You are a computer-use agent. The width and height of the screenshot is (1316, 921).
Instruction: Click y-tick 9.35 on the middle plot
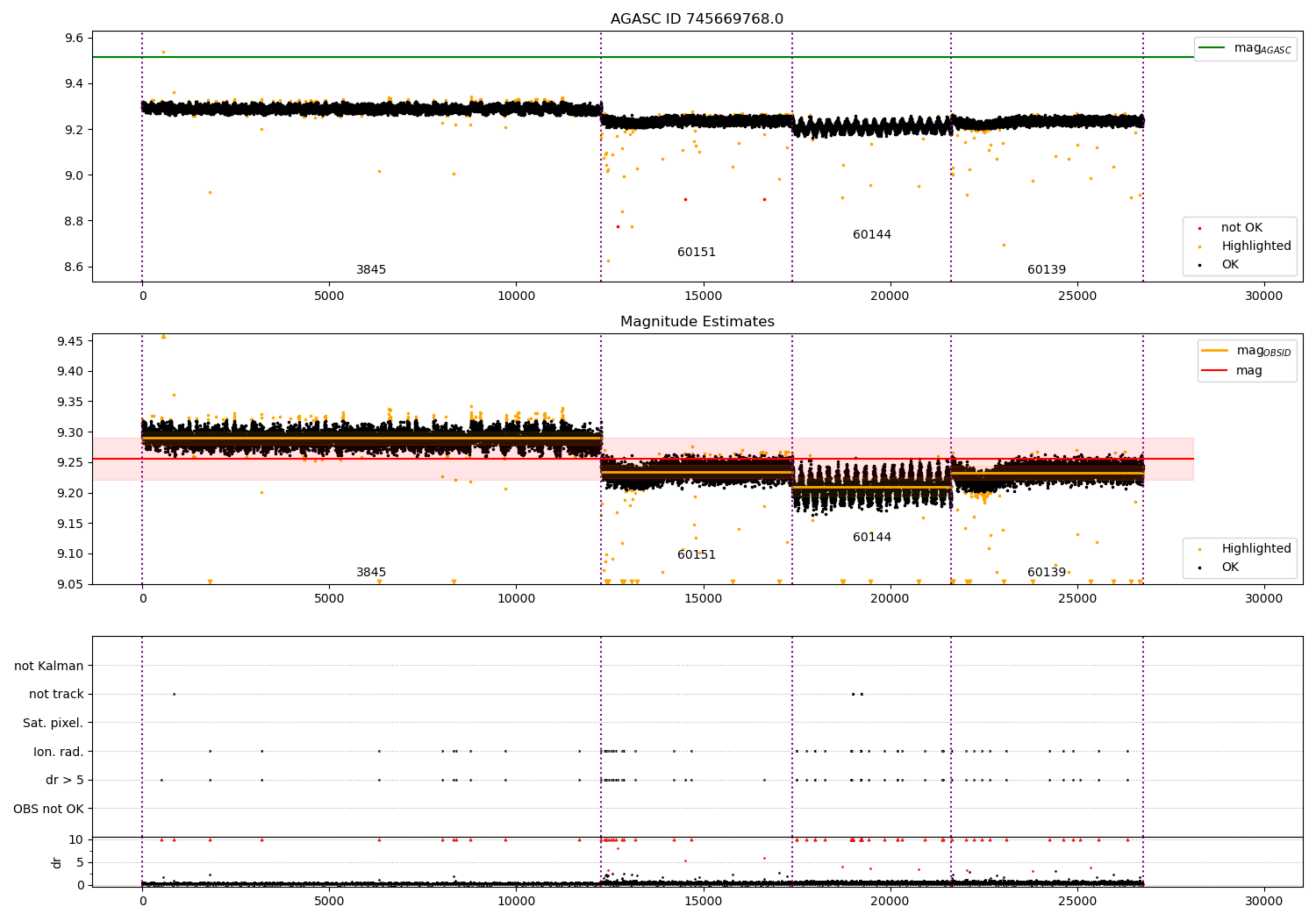tap(70, 402)
